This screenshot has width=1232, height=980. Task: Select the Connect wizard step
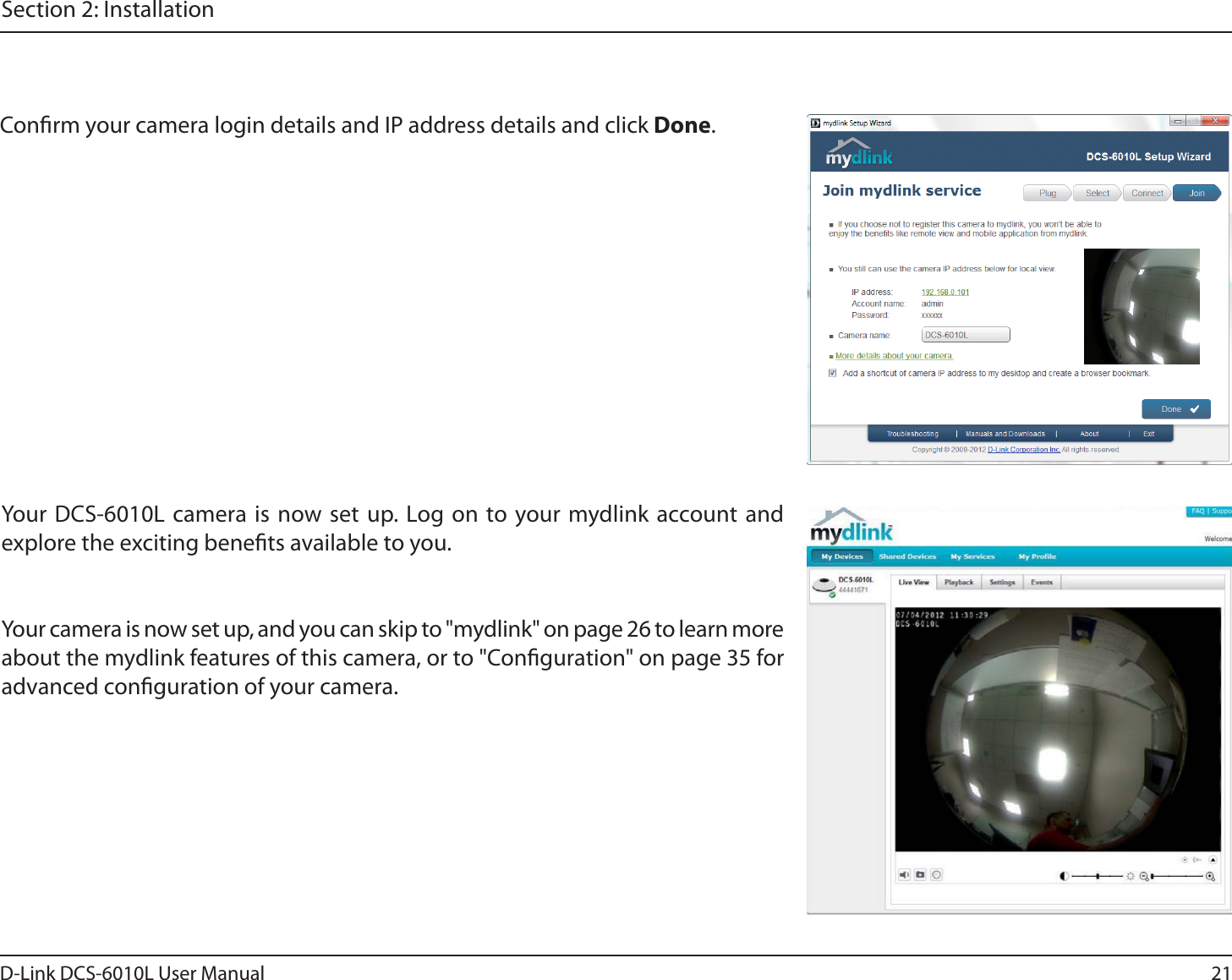click(x=1147, y=193)
